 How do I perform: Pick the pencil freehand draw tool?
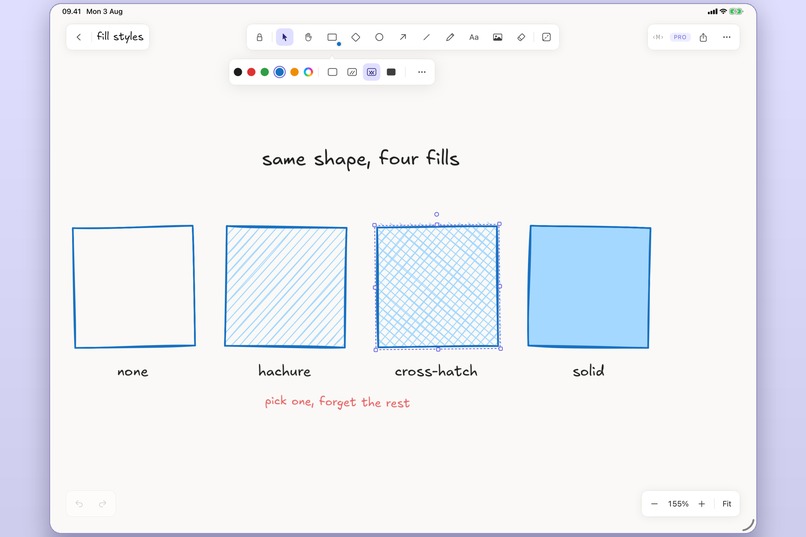(x=450, y=37)
